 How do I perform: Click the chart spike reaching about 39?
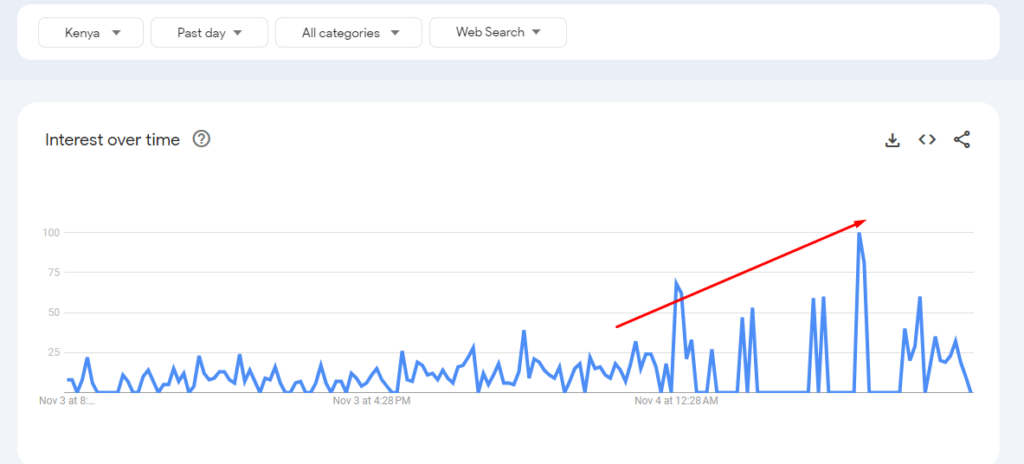(524, 331)
